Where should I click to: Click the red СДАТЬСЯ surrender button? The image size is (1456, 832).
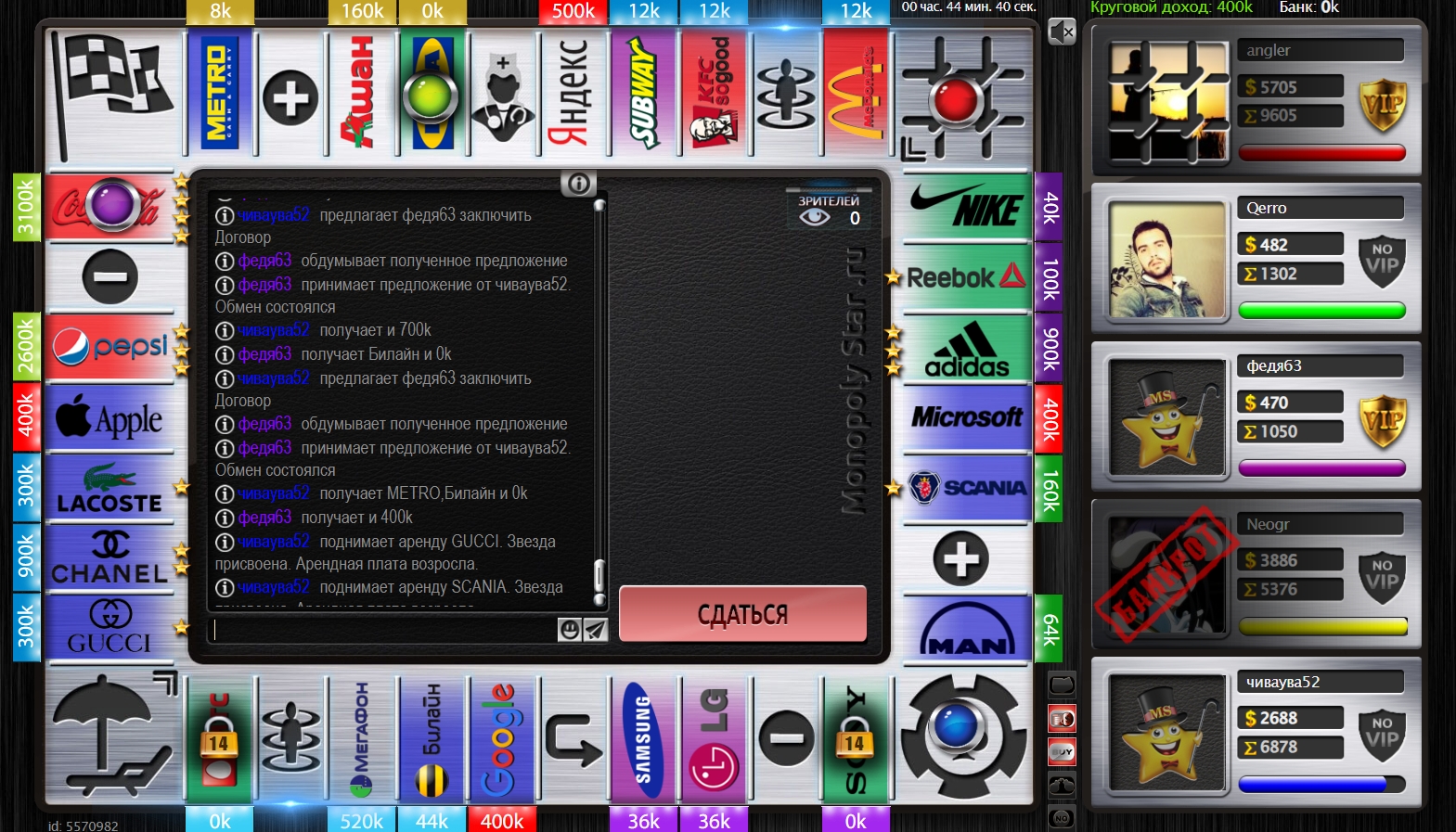tap(742, 614)
